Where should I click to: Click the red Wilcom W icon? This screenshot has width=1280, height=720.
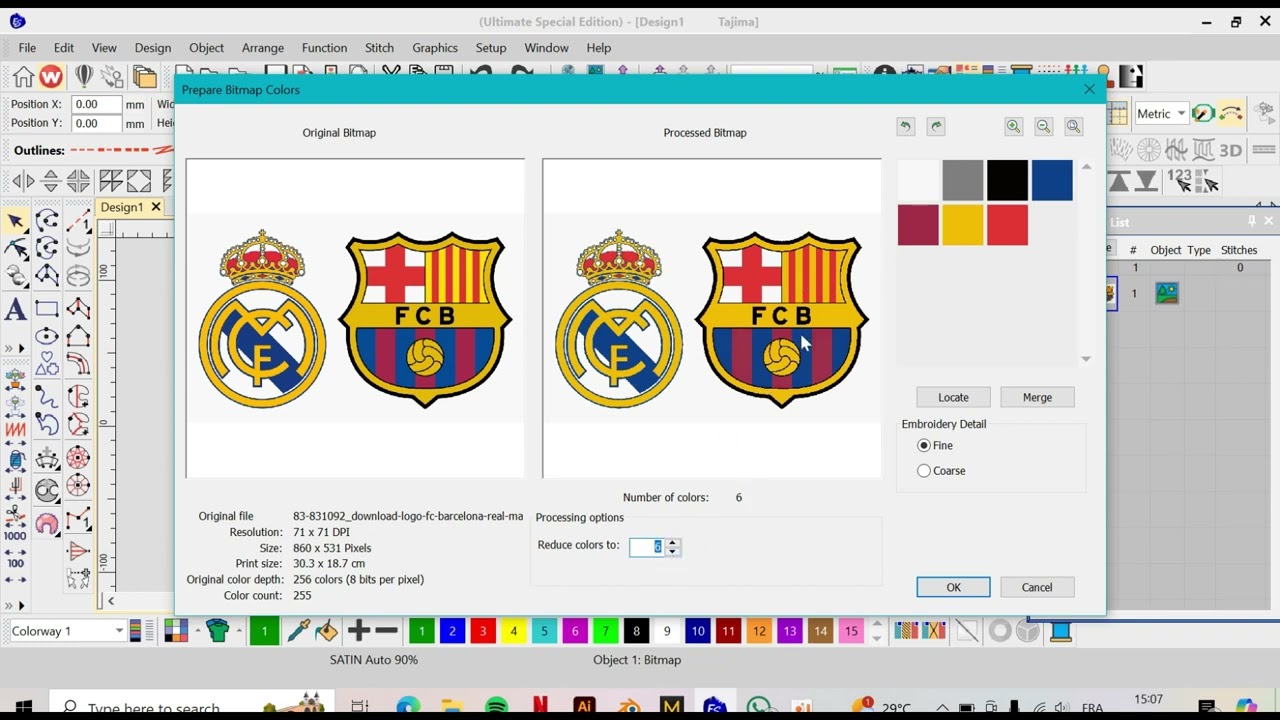(x=51, y=77)
